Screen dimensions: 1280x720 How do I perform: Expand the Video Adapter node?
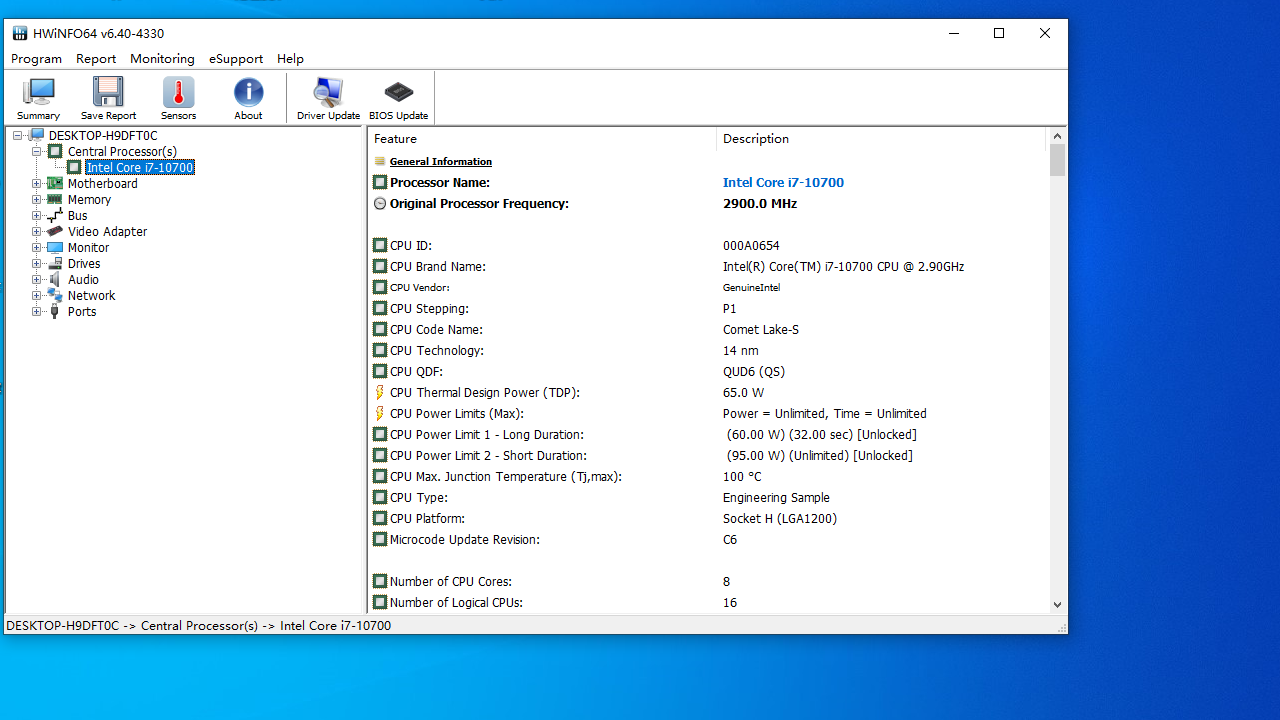pyautogui.click(x=37, y=232)
